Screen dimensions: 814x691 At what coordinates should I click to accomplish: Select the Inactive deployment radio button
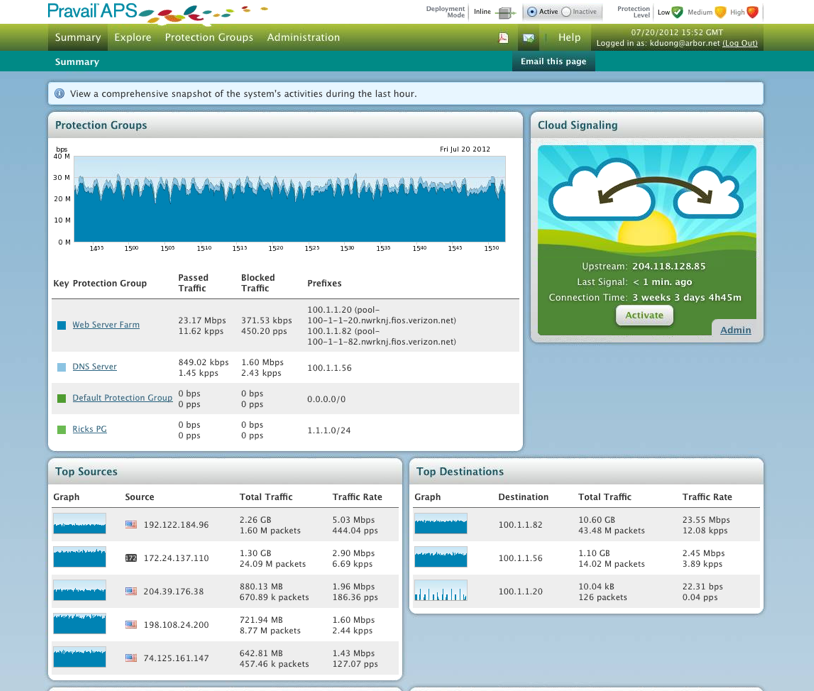(566, 12)
